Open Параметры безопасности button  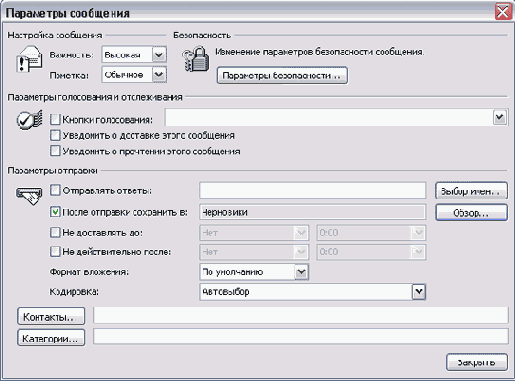tap(282, 75)
